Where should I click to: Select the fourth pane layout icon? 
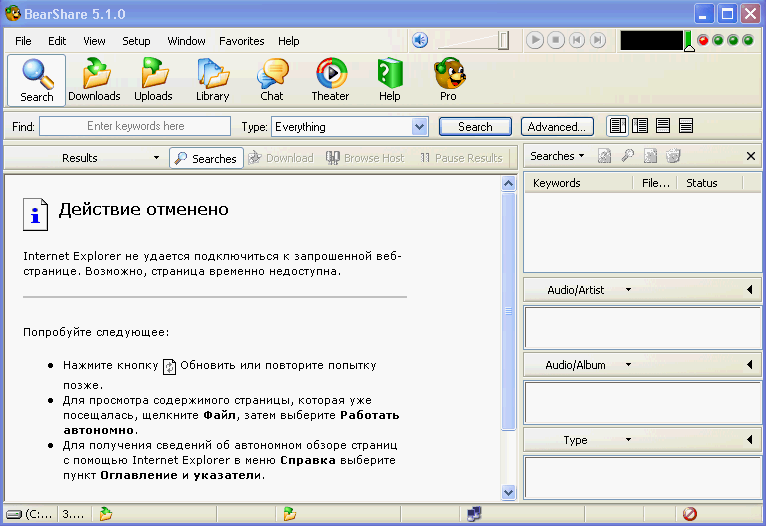tap(686, 126)
